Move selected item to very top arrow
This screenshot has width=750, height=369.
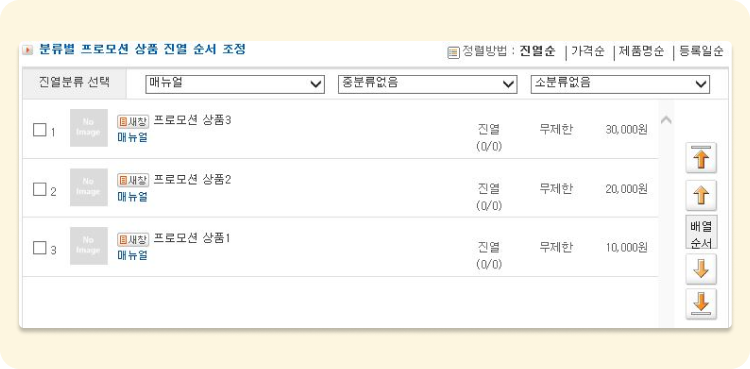701,157
